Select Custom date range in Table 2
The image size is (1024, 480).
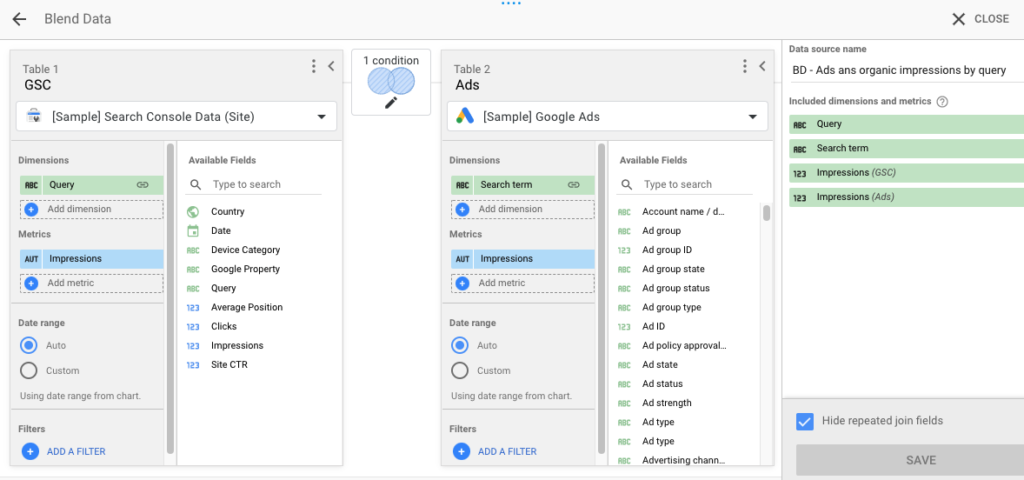click(460, 371)
